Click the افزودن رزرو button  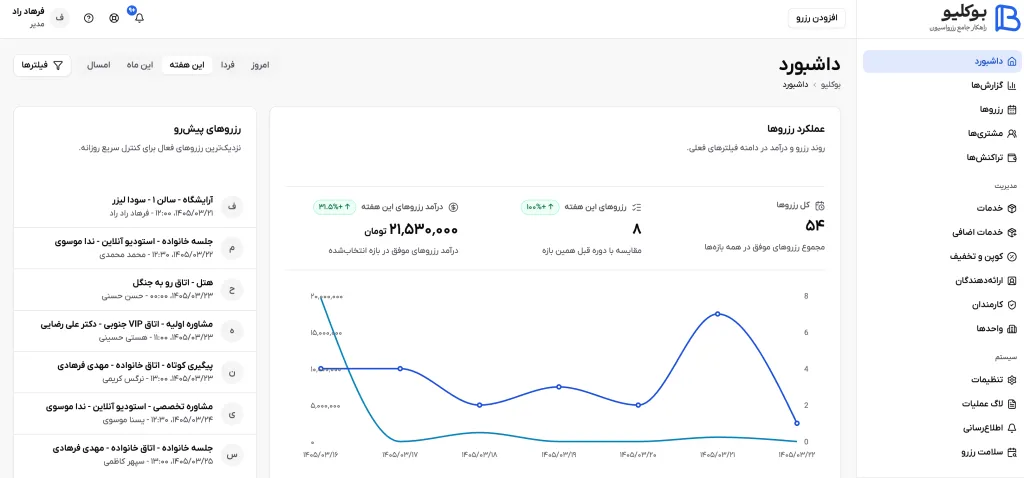[x=817, y=18]
